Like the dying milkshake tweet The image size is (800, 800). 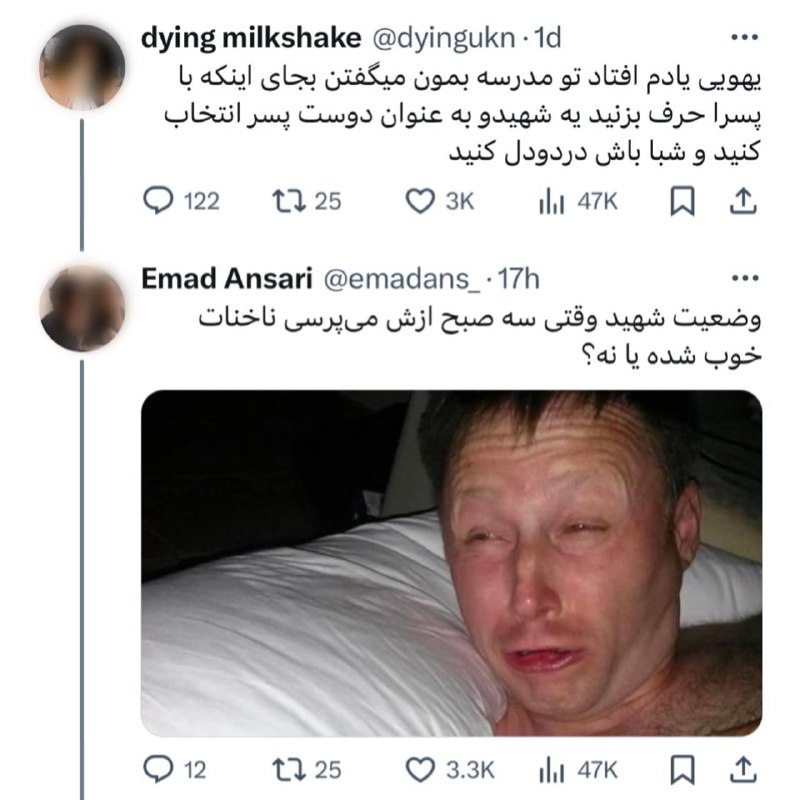418,201
